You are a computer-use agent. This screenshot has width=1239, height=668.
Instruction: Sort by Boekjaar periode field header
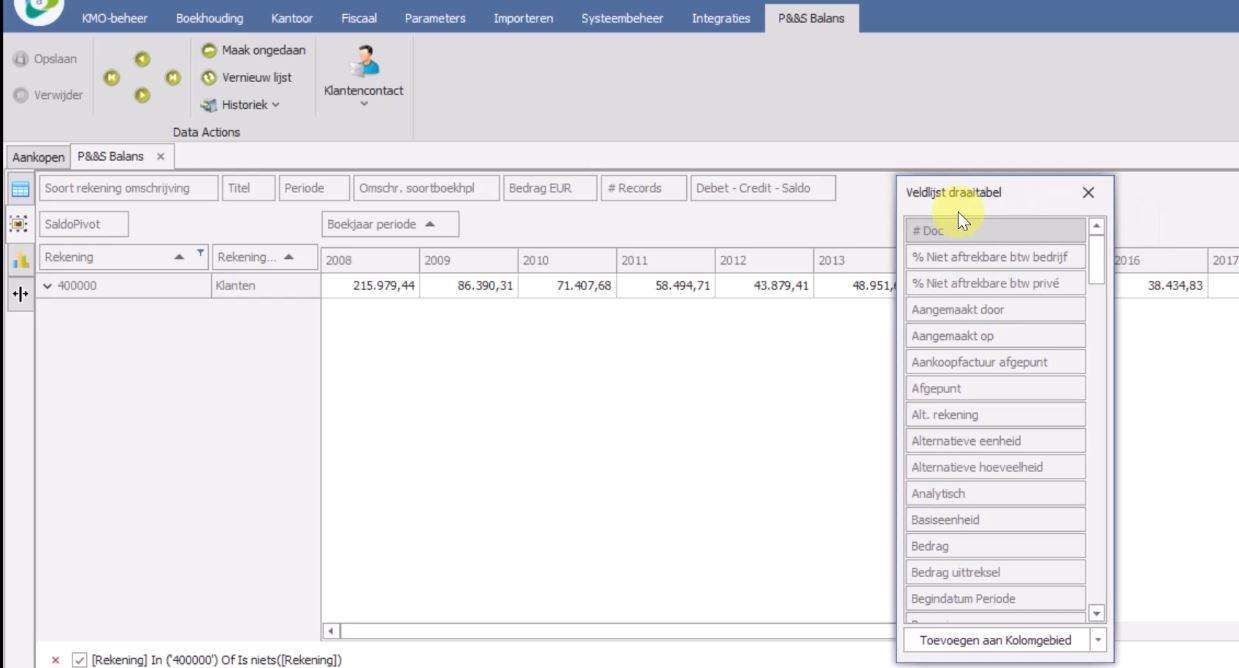click(390, 224)
